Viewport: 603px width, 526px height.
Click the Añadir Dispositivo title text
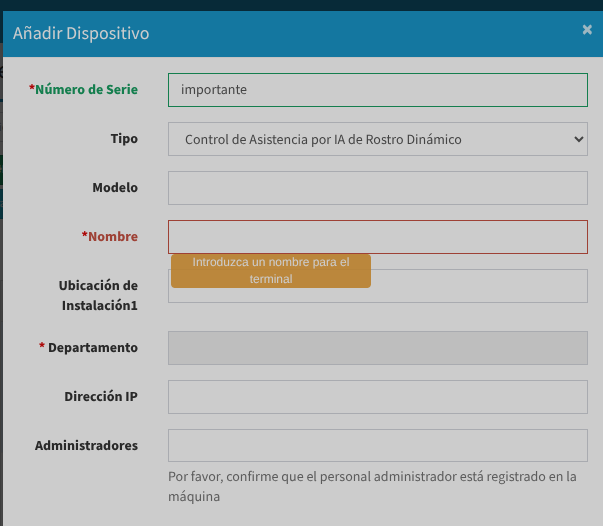(x=81, y=34)
